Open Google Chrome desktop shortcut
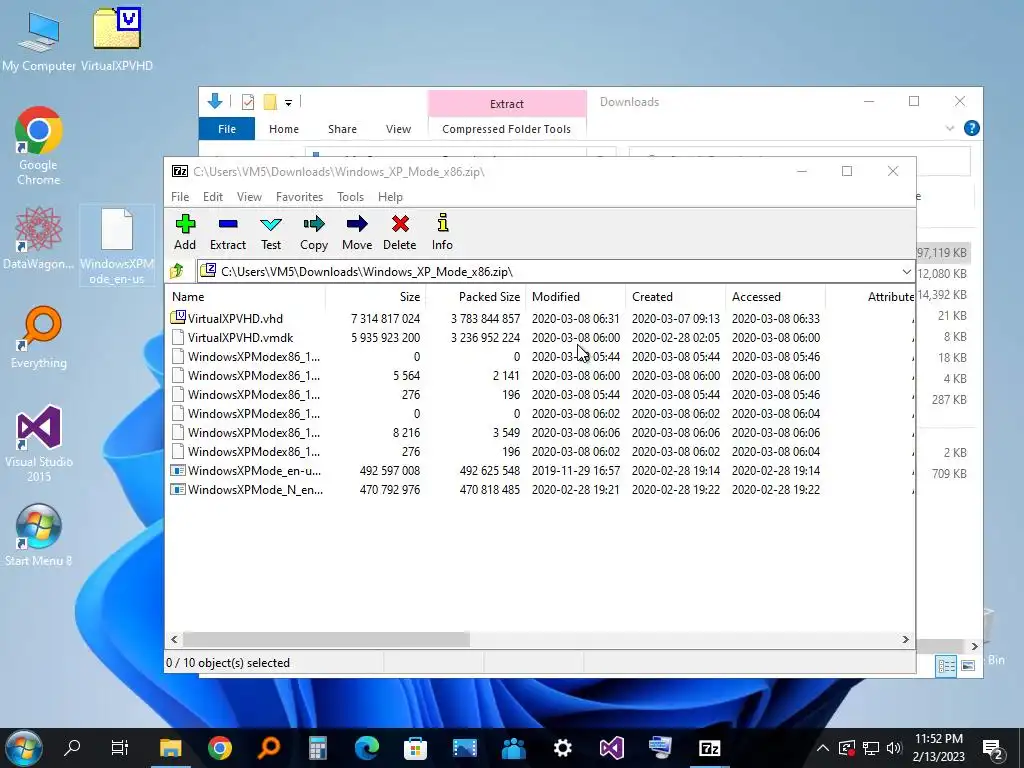Viewport: 1024px width, 768px height. coord(39,146)
